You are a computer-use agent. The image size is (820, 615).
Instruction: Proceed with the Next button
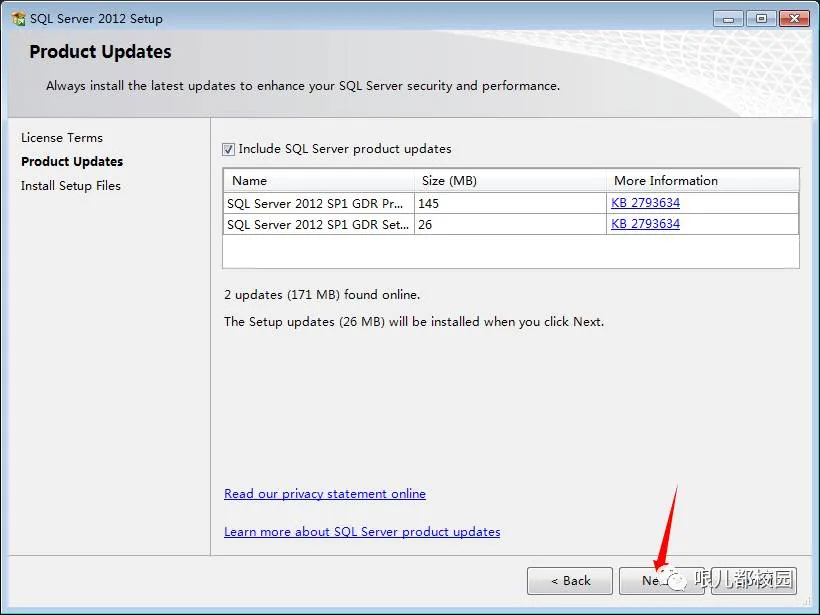(661, 580)
